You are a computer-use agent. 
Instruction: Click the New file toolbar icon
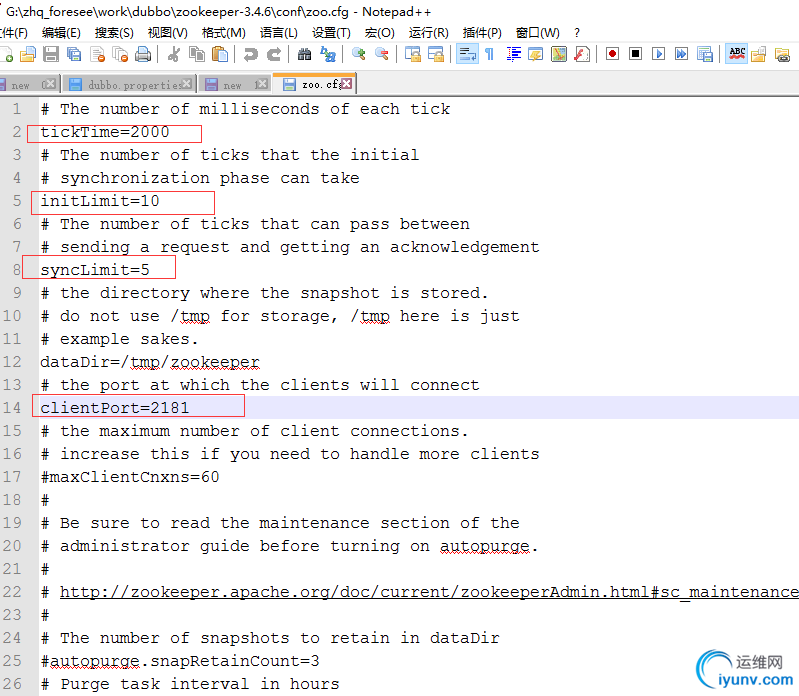click(6, 54)
